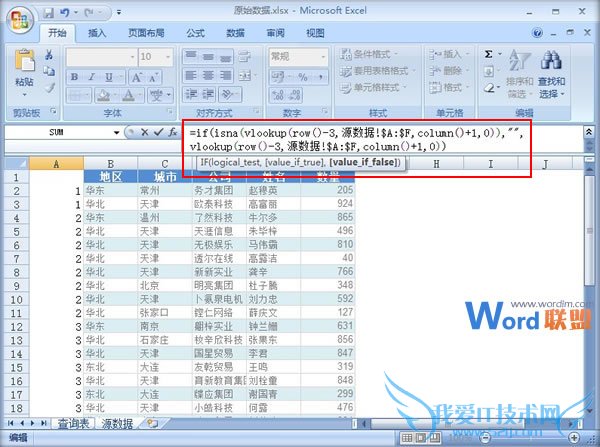Collapse the formula bar chevron
600x447 pixels.
coord(589,132)
